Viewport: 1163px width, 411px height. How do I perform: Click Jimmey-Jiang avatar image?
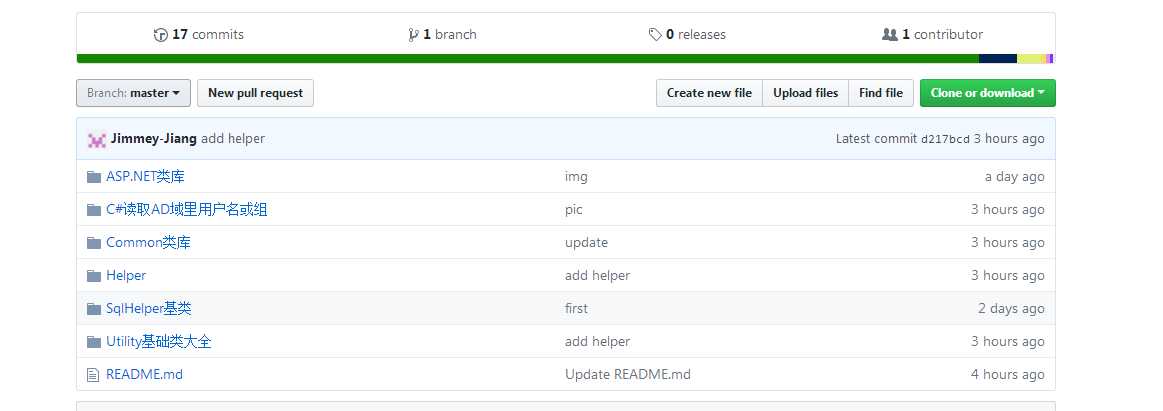click(96, 139)
